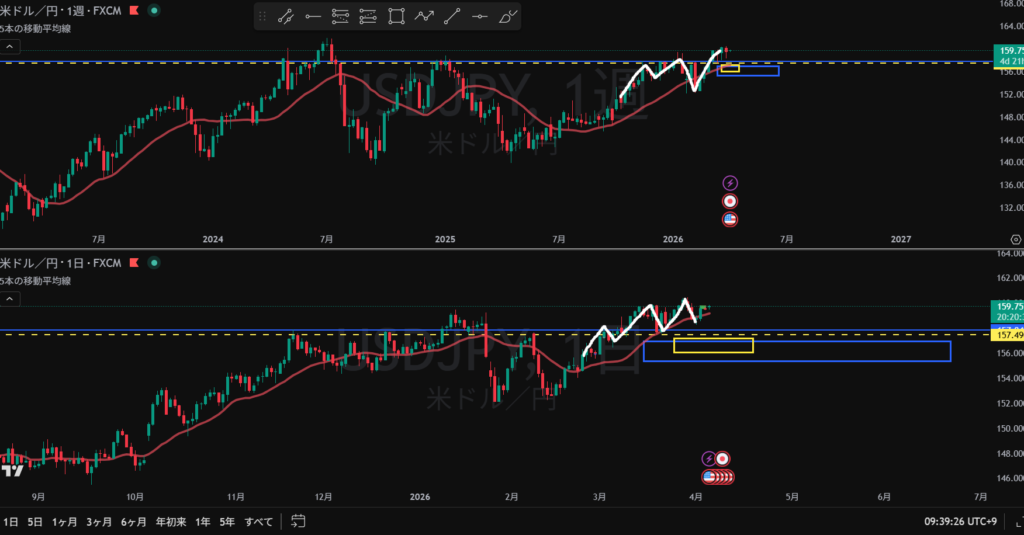Select the horizontal line tool

(x=480, y=16)
